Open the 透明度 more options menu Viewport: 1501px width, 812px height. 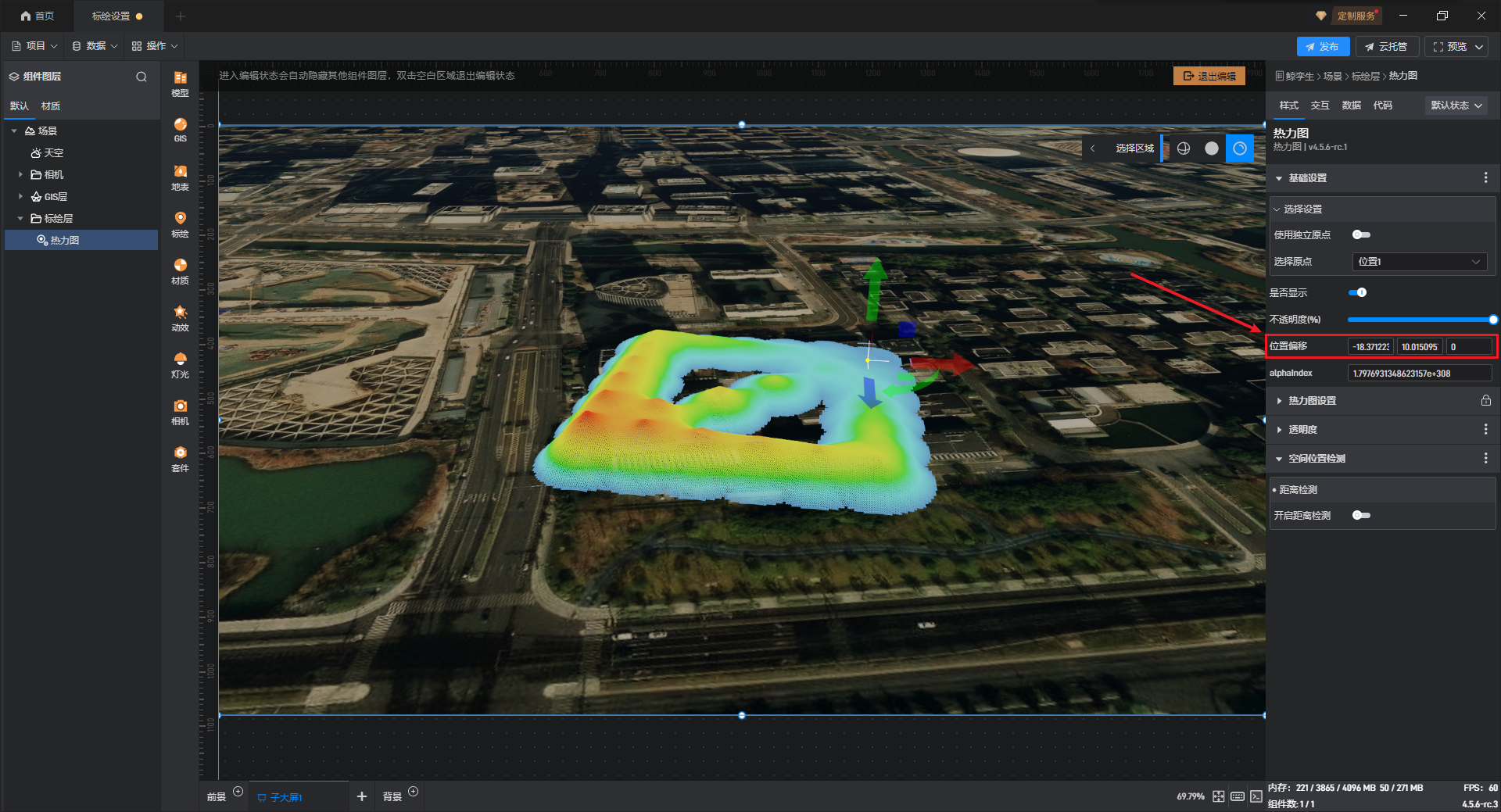[x=1485, y=429]
